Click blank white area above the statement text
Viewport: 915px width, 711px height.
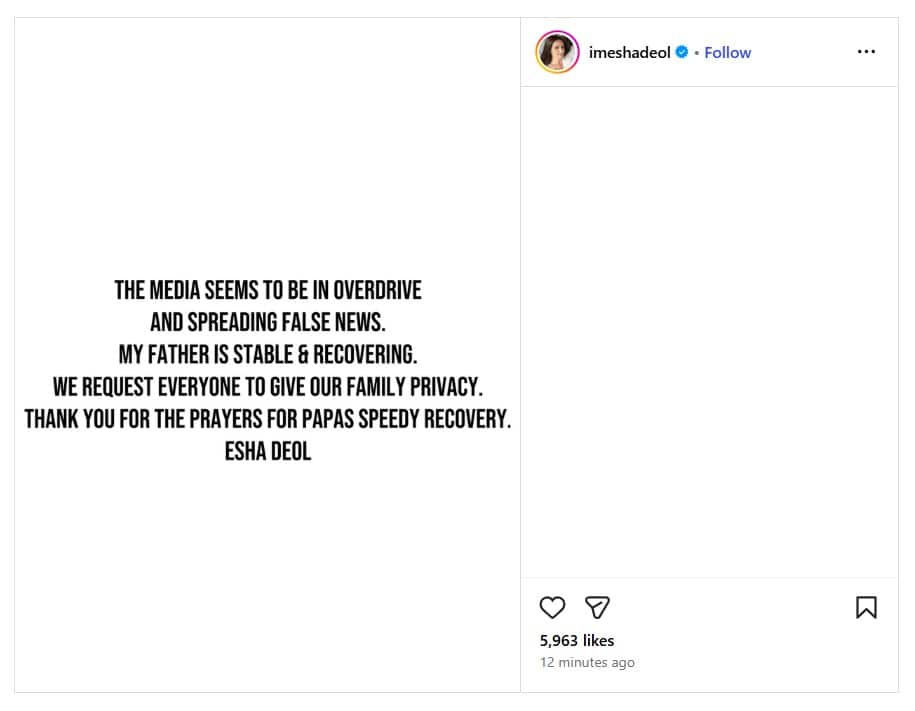coord(267,150)
